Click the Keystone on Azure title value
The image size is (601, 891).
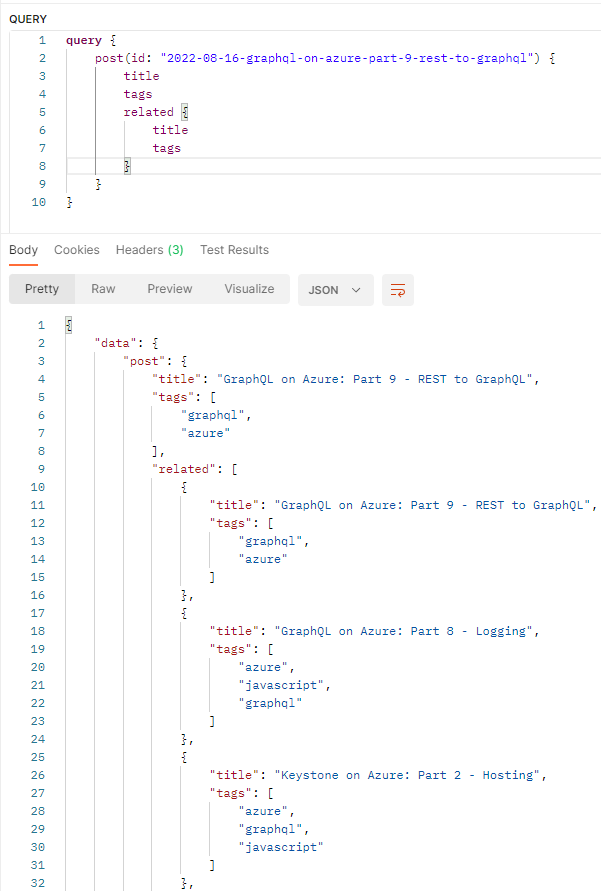click(407, 775)
